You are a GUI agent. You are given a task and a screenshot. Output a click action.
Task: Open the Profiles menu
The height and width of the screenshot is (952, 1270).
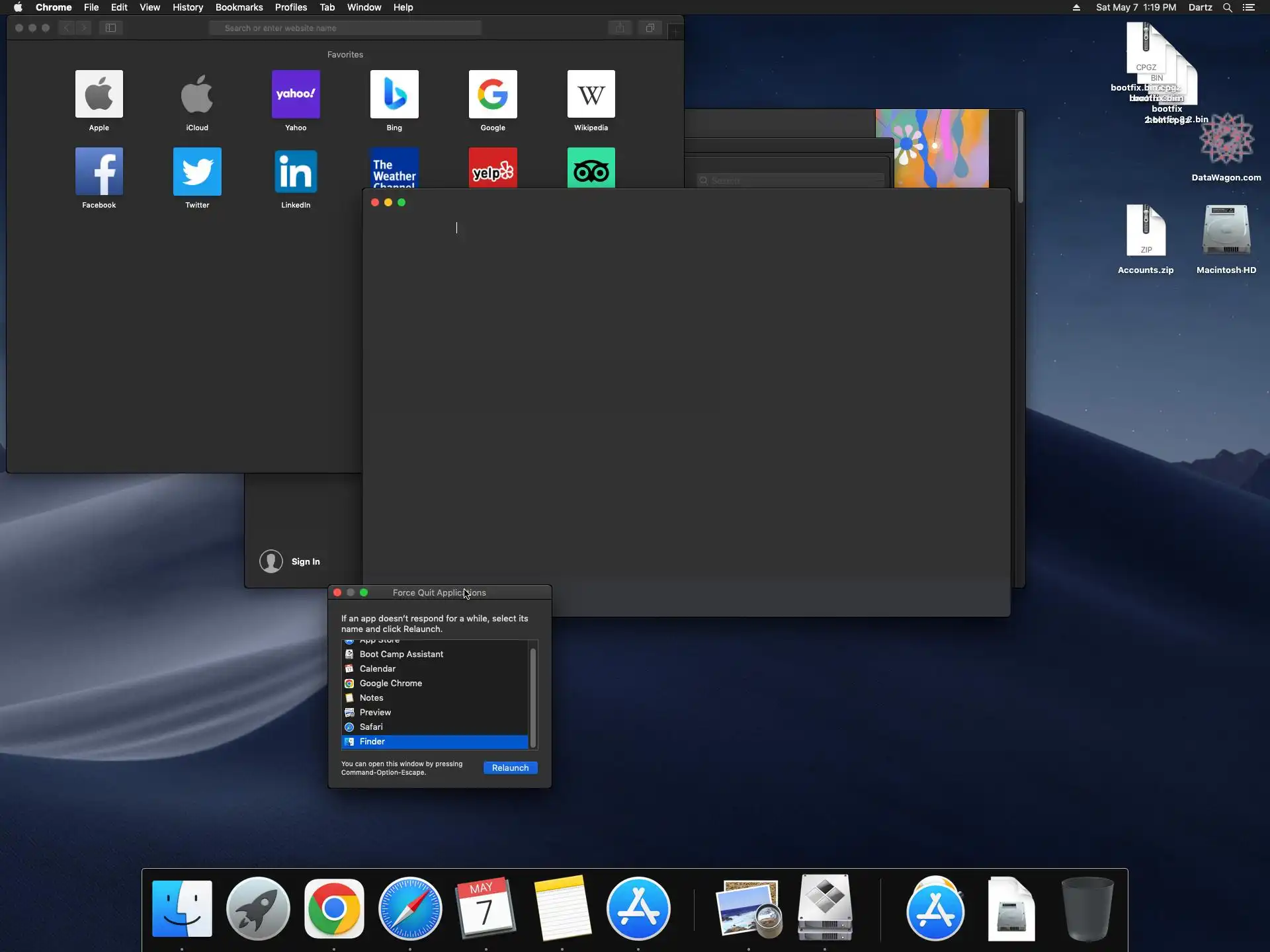(x=290, y=7)
